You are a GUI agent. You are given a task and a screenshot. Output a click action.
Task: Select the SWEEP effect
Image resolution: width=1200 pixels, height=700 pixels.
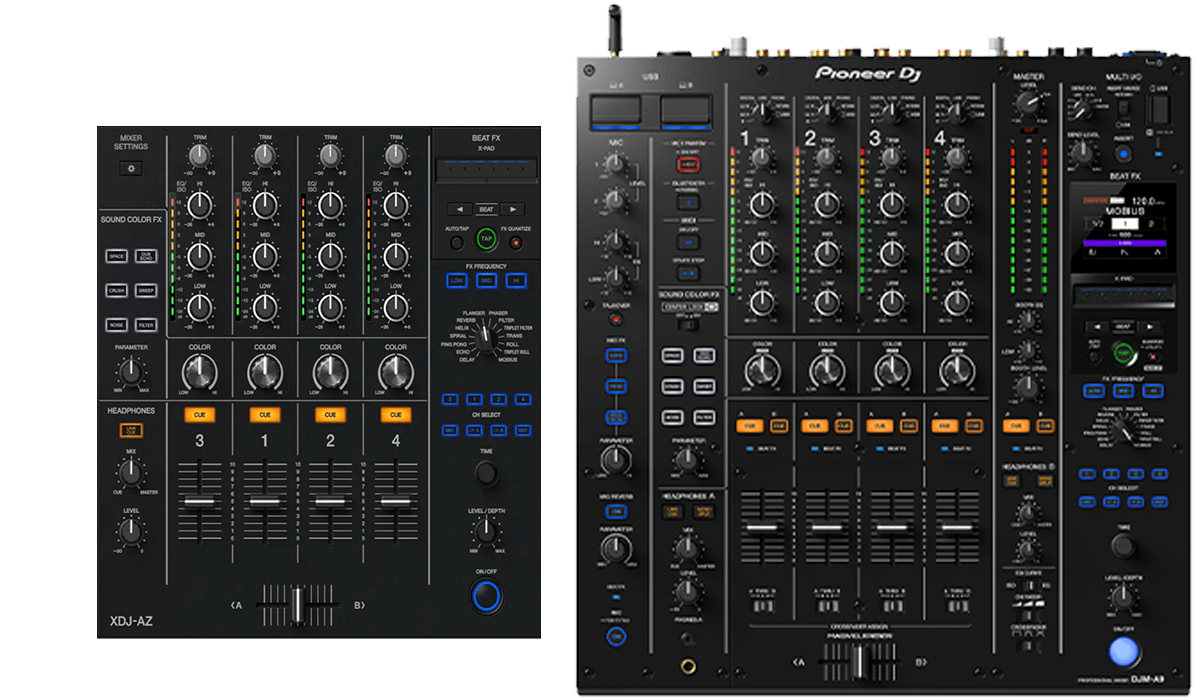pos(146,291)
